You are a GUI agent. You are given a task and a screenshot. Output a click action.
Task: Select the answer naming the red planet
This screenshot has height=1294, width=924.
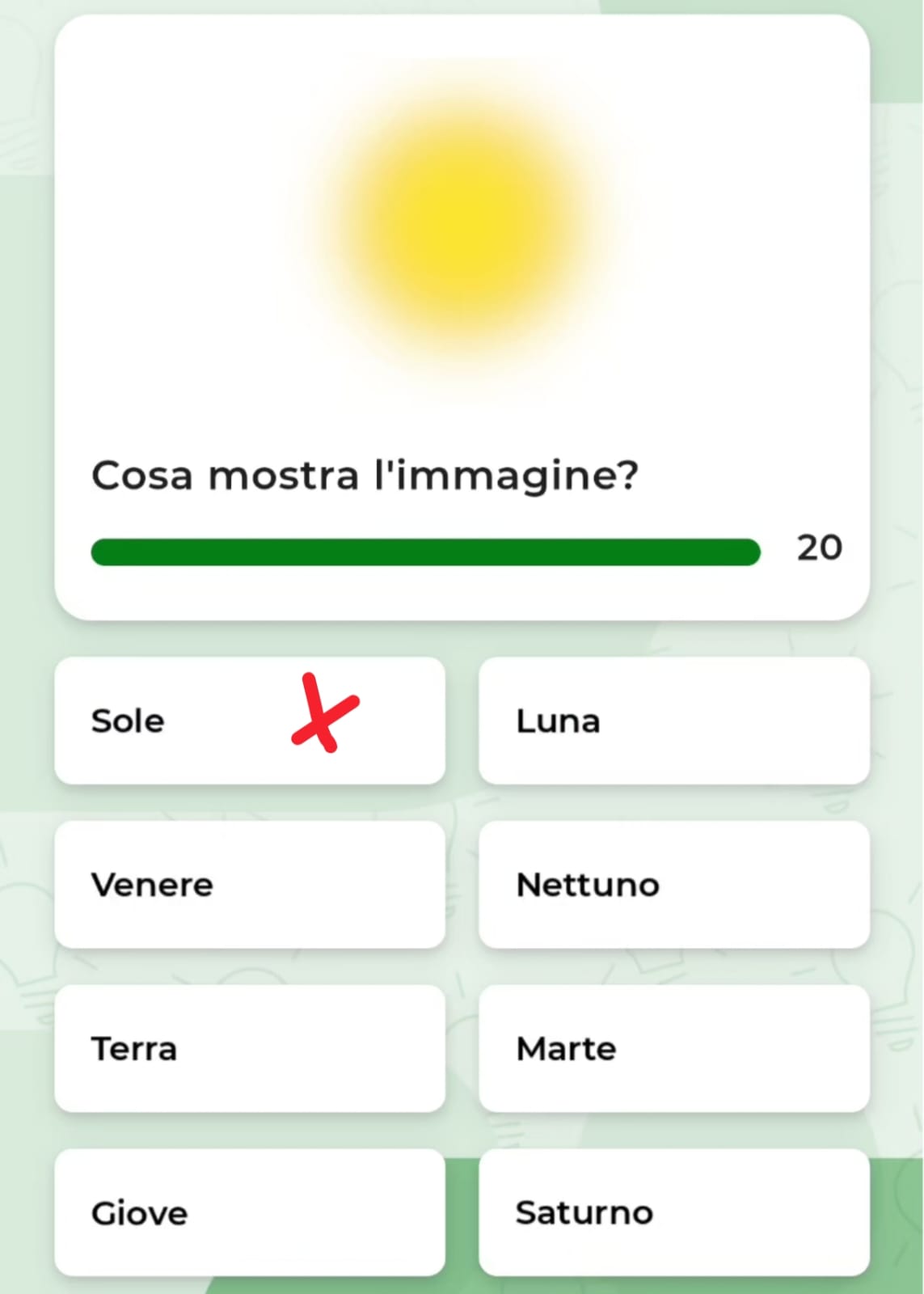tap(673, 1049)
